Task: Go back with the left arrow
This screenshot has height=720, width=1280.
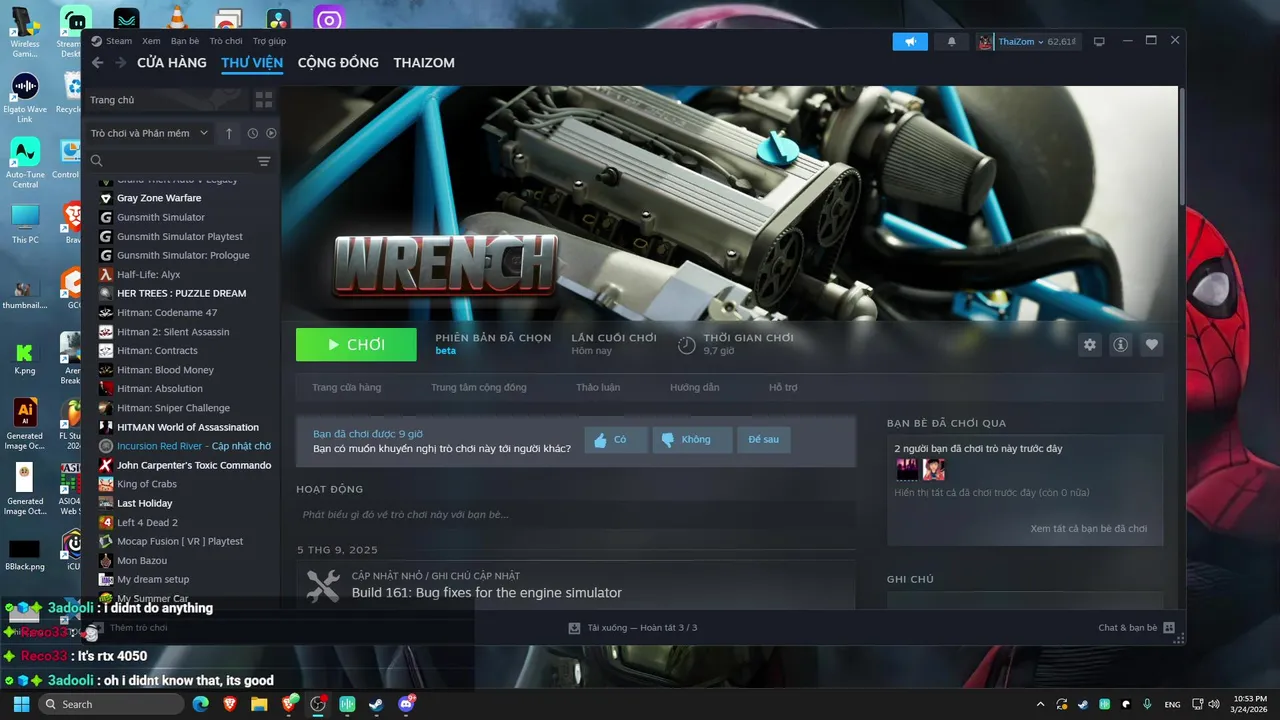Action: pyautogui.click(x=97, y=62)
